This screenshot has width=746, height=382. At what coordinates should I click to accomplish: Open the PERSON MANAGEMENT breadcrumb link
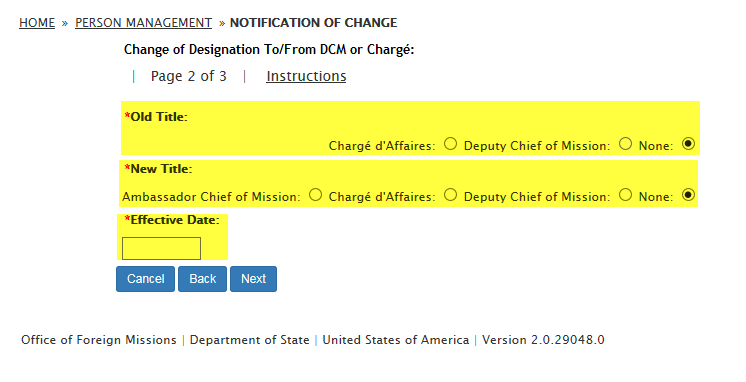(143, 23)
